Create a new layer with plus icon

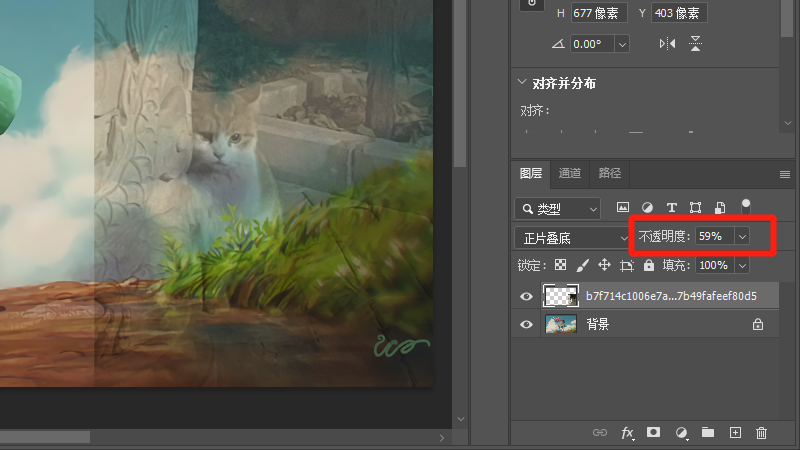pyautogui.click(x=735, y=433)
